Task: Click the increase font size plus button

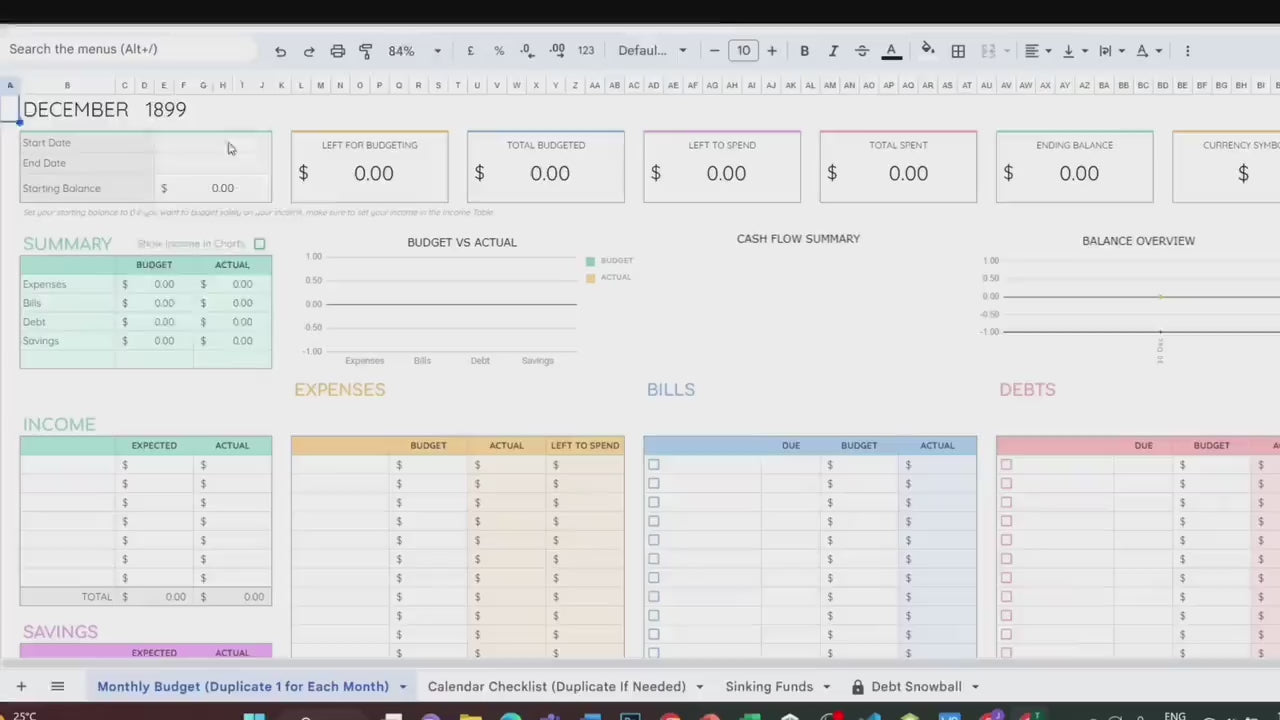Action: 772,51
